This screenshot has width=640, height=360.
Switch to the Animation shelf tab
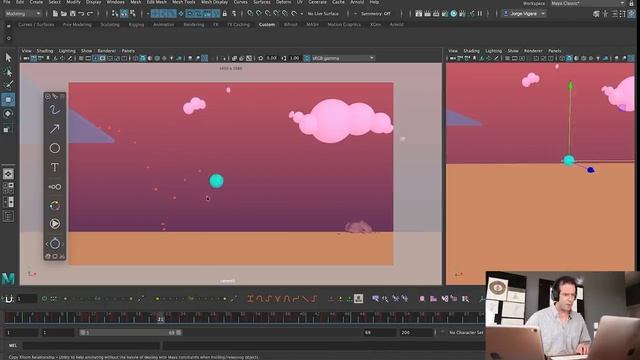click(x=163, y=24)
